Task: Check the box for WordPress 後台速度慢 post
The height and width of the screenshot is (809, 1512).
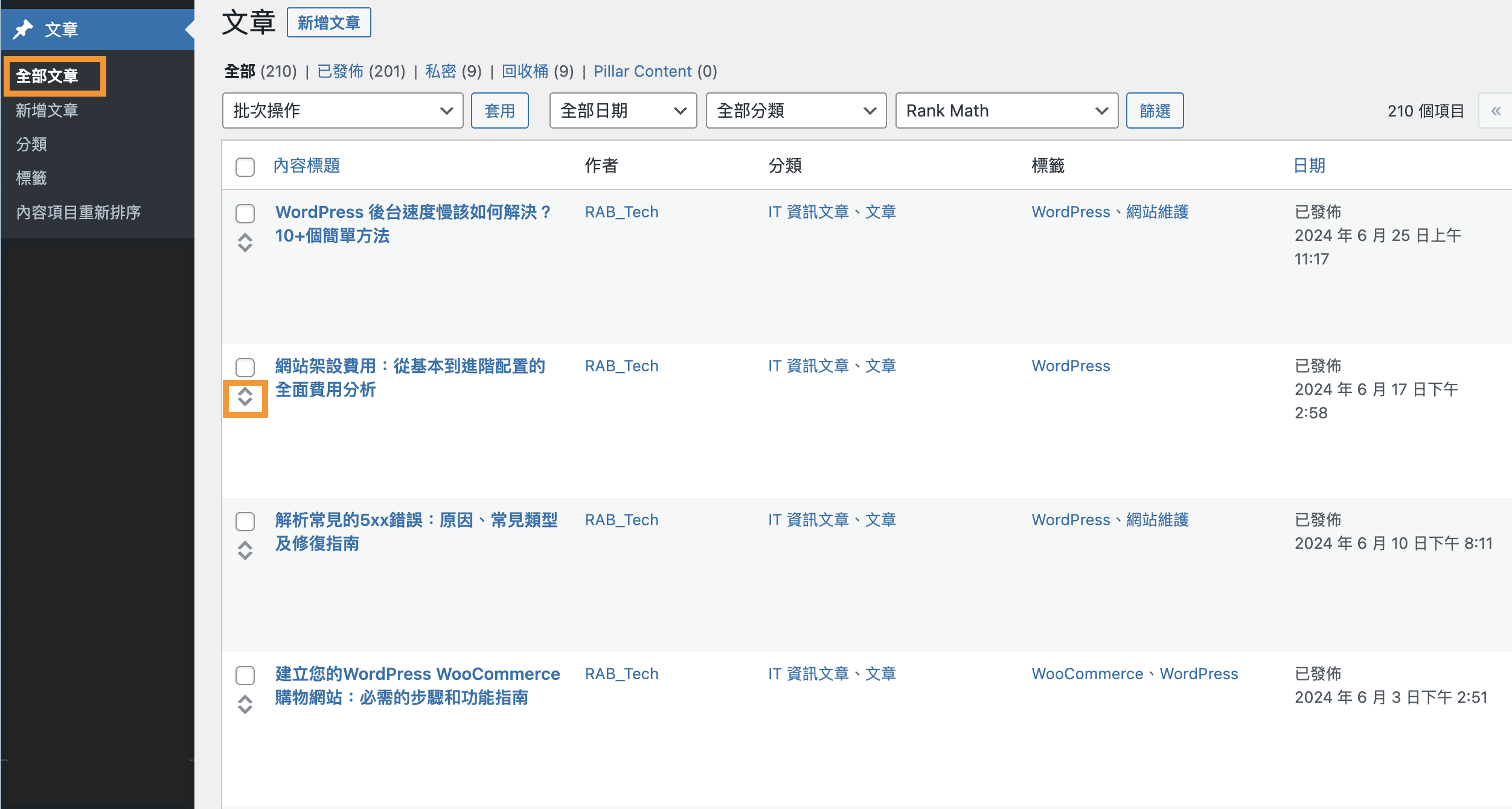Action: (x=245, y=213)
